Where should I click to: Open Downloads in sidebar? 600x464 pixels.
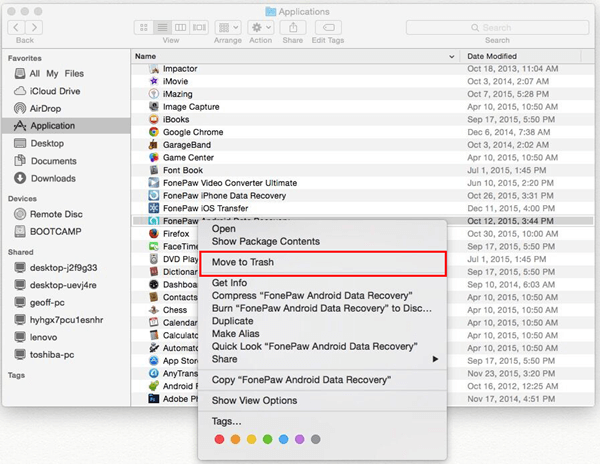coord(45,178)
